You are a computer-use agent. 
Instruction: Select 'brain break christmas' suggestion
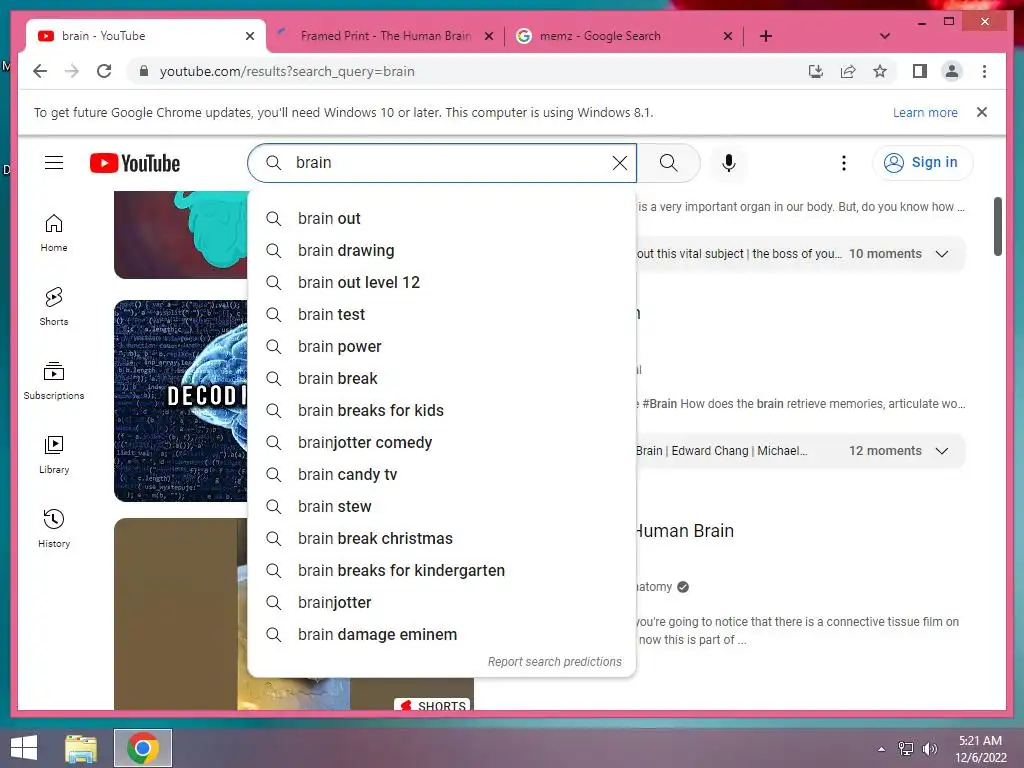point(442,539)
